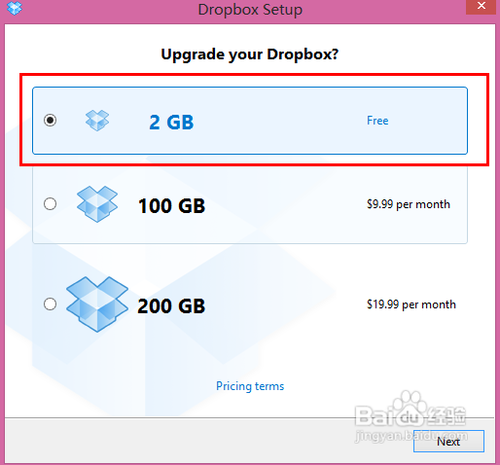Select the 2 GB free radio button

pyautogui.click(x=50, y=120)
